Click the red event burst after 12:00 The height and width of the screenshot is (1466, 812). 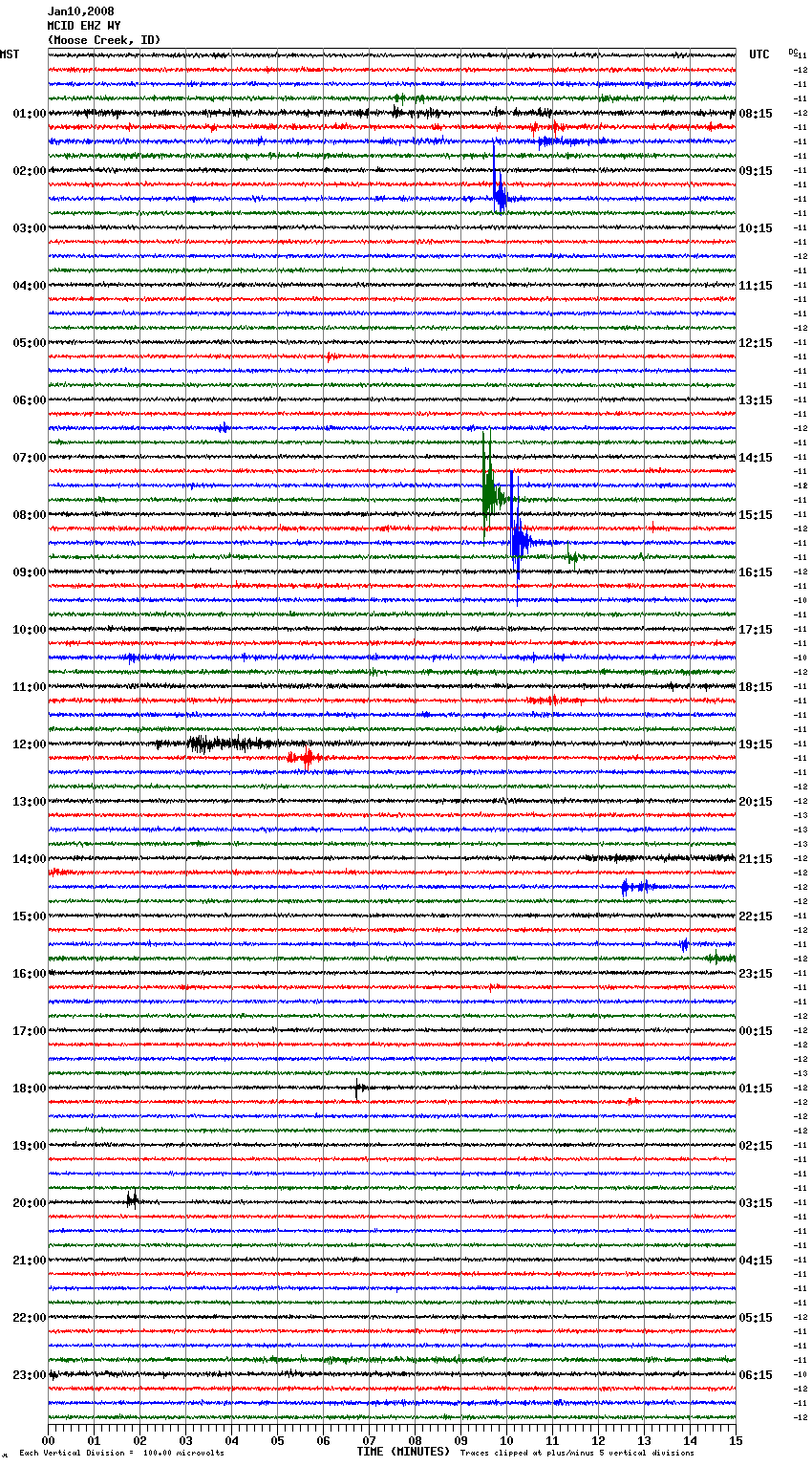[x=306, y=759]
